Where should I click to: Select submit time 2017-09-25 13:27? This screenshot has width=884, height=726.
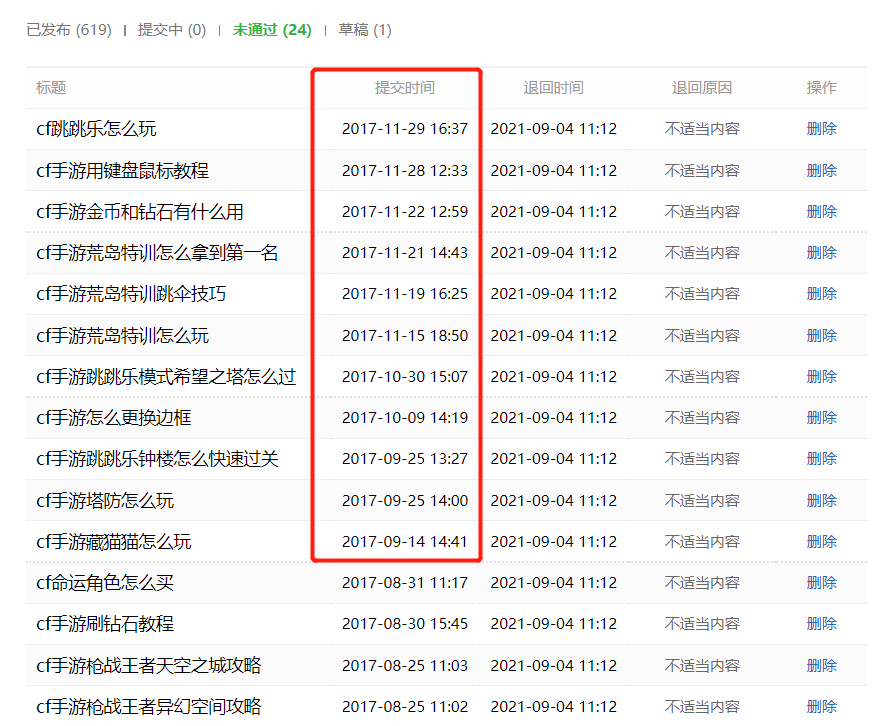tap(405, 459)
